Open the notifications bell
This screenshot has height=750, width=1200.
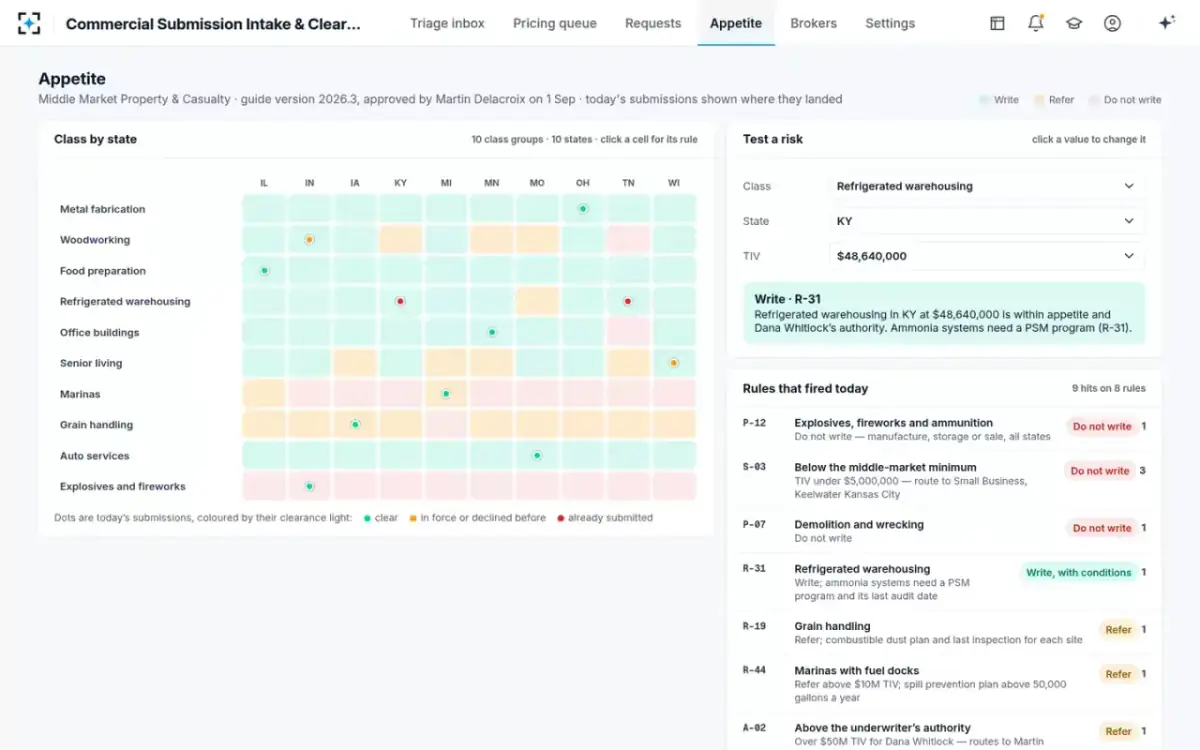[x=1036, y=23]
